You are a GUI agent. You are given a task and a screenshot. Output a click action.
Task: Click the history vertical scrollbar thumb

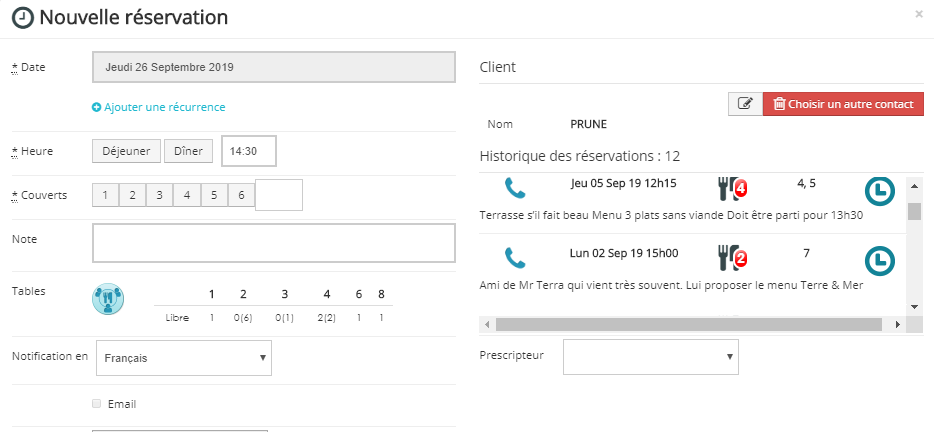(x=914, y=211)
